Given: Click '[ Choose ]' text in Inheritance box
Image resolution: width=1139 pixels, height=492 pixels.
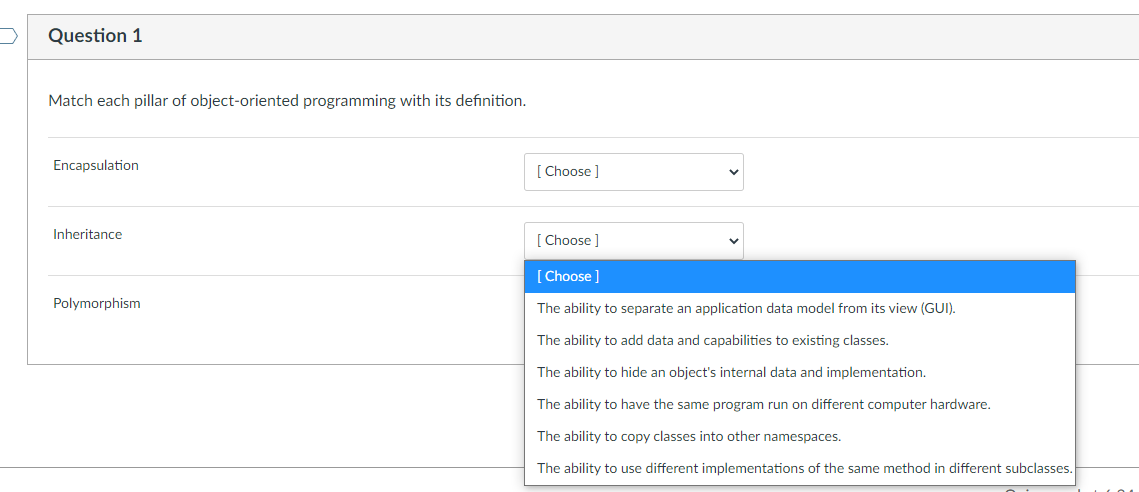Looking at the screenshot, I should point(568,241).
